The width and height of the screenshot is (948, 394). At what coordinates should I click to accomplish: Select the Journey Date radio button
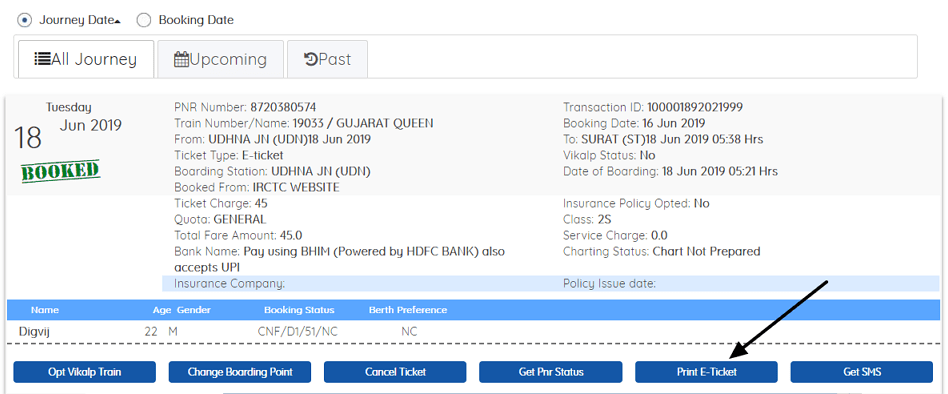[x=24, y=20]
